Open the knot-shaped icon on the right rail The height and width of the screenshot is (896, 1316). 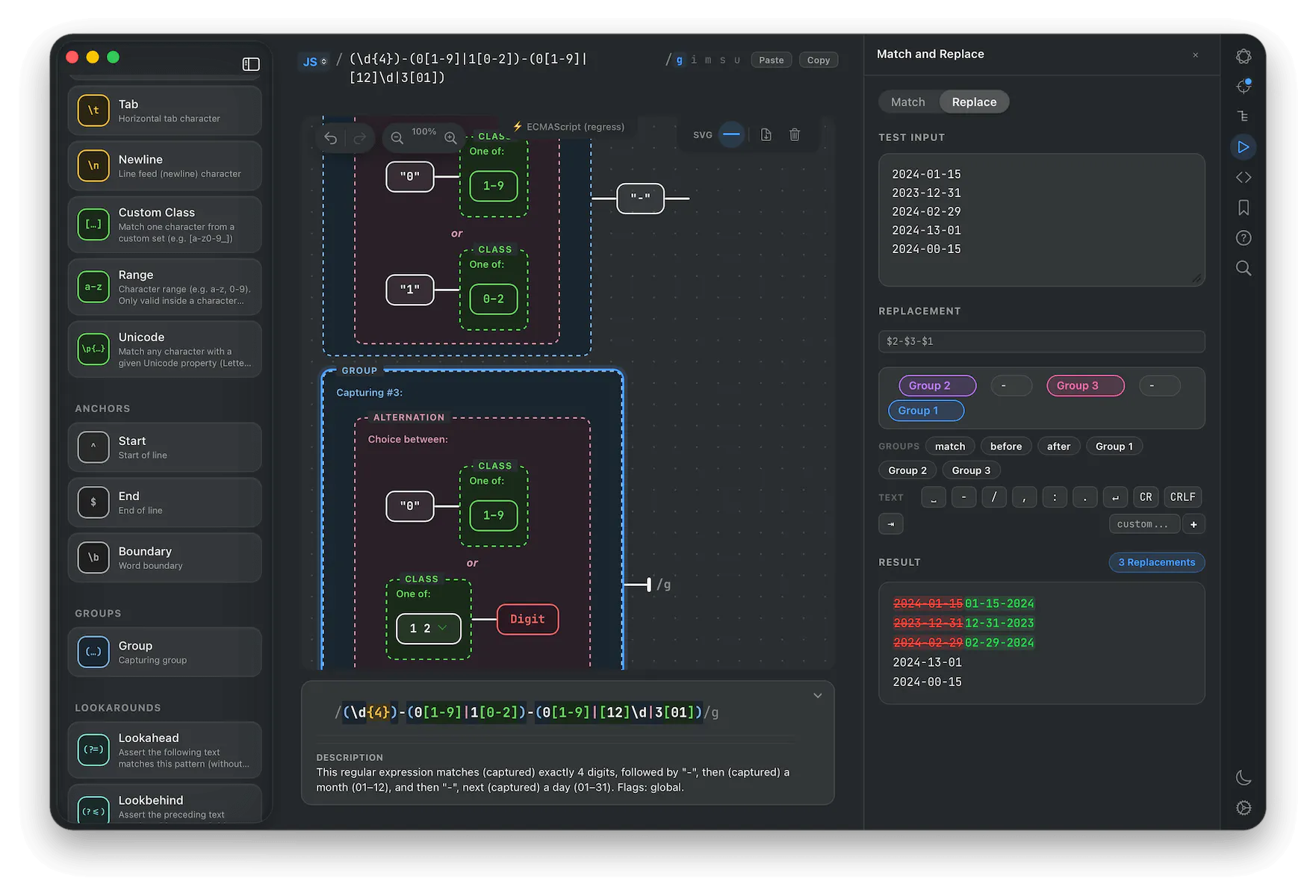1244,56
